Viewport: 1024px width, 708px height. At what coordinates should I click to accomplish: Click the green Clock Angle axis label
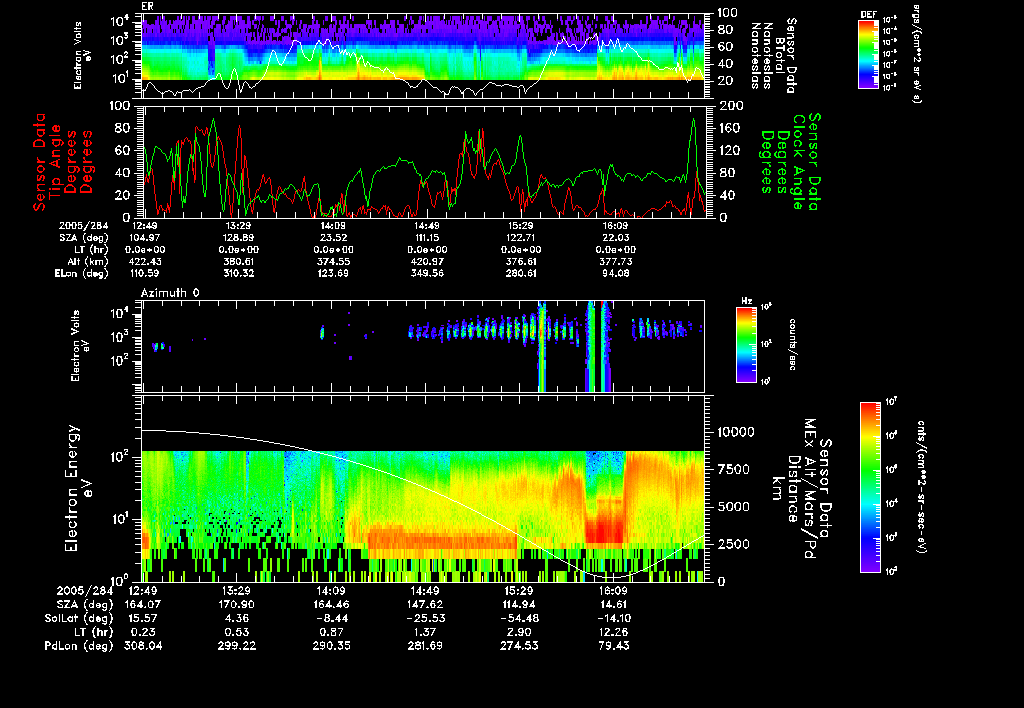tap(790, 161)
